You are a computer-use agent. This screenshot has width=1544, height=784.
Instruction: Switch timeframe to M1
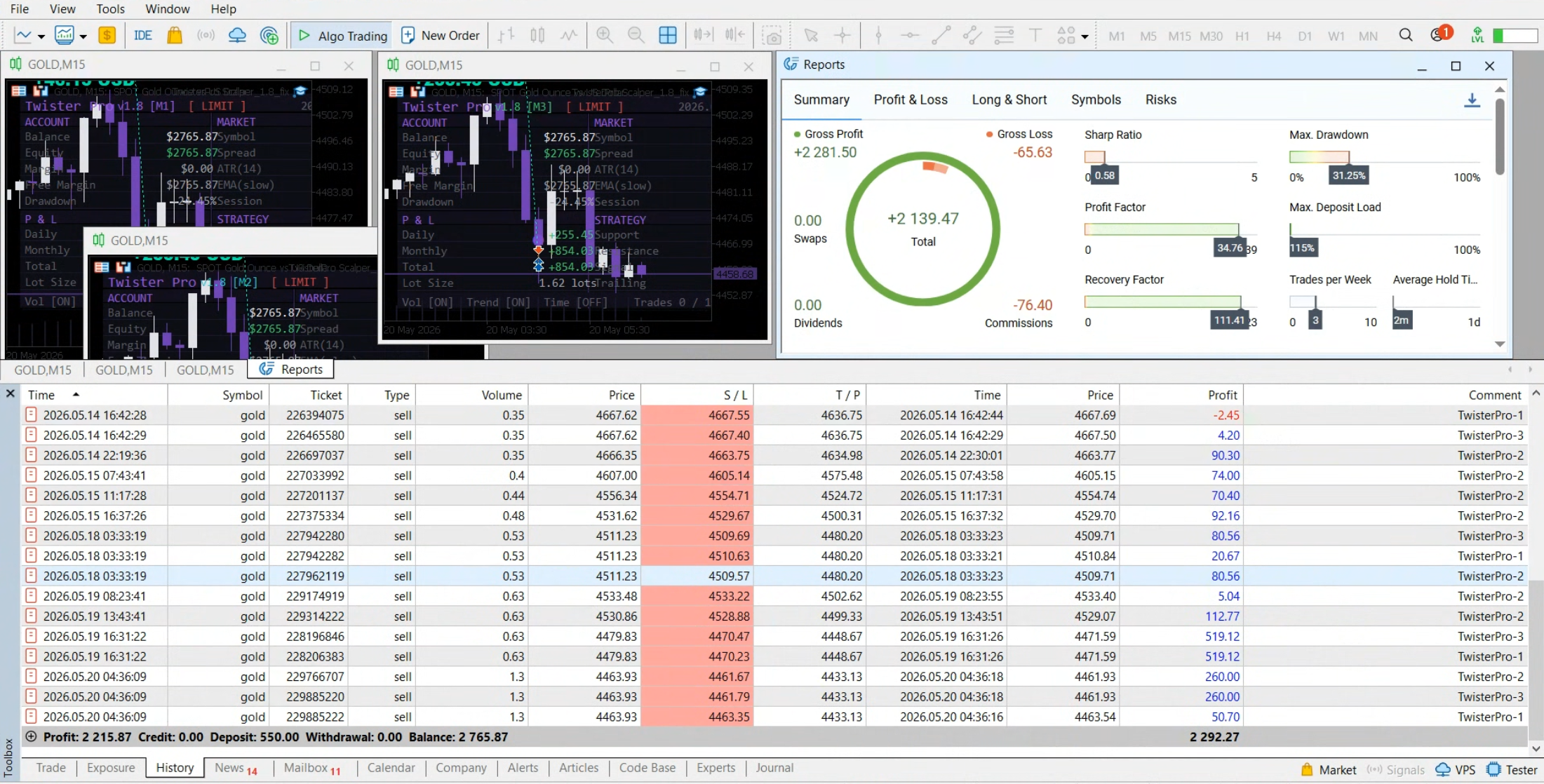tap(1117, 36)
